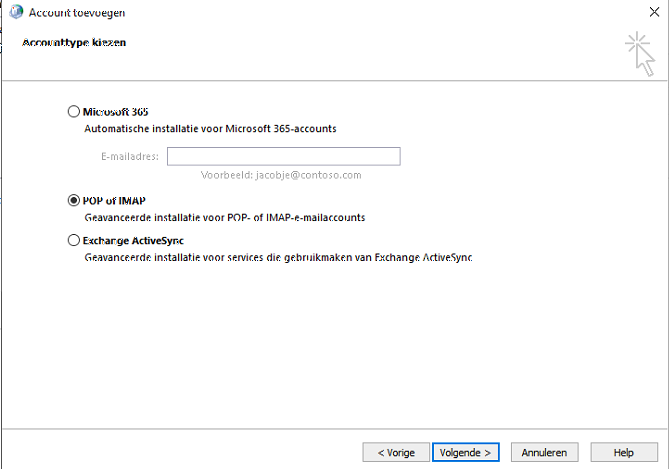The image size is (669, 469).
Task: Choose the Exchange ActiveSync radio button
Action: tap(74, 240)
